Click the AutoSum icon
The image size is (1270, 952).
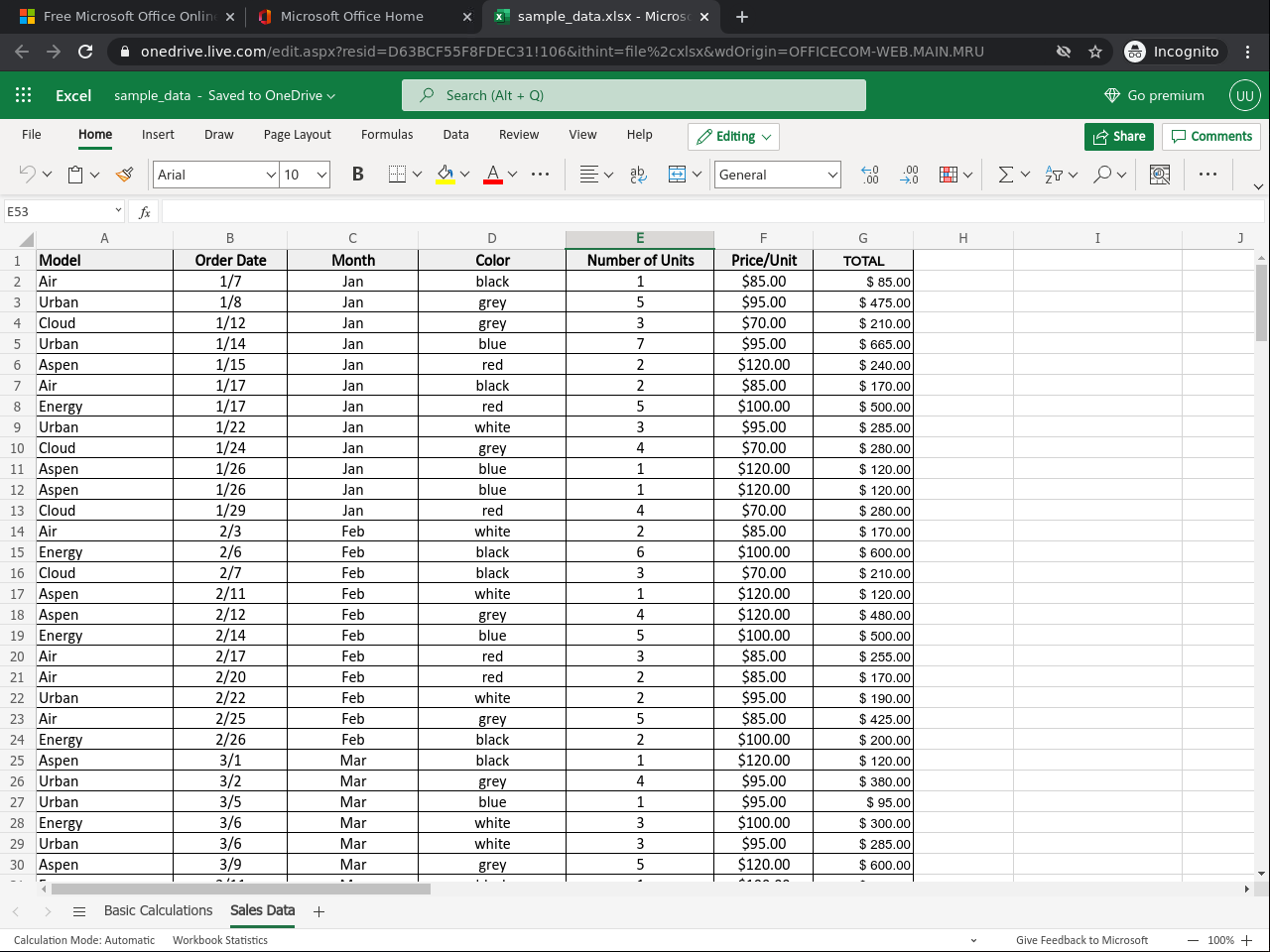point(1005,175)
